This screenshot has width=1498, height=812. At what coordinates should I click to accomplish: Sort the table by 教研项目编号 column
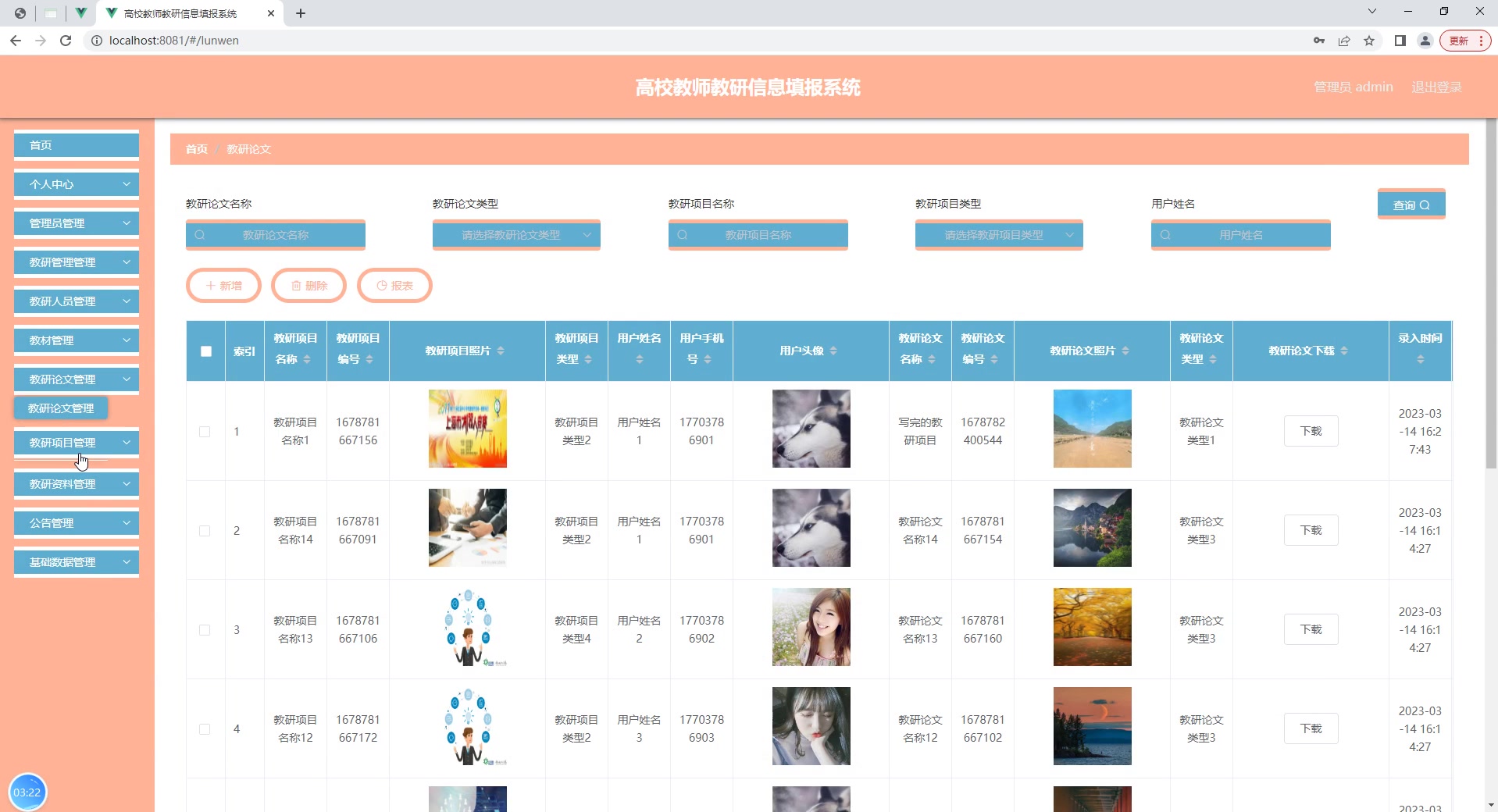pos(369,359)
